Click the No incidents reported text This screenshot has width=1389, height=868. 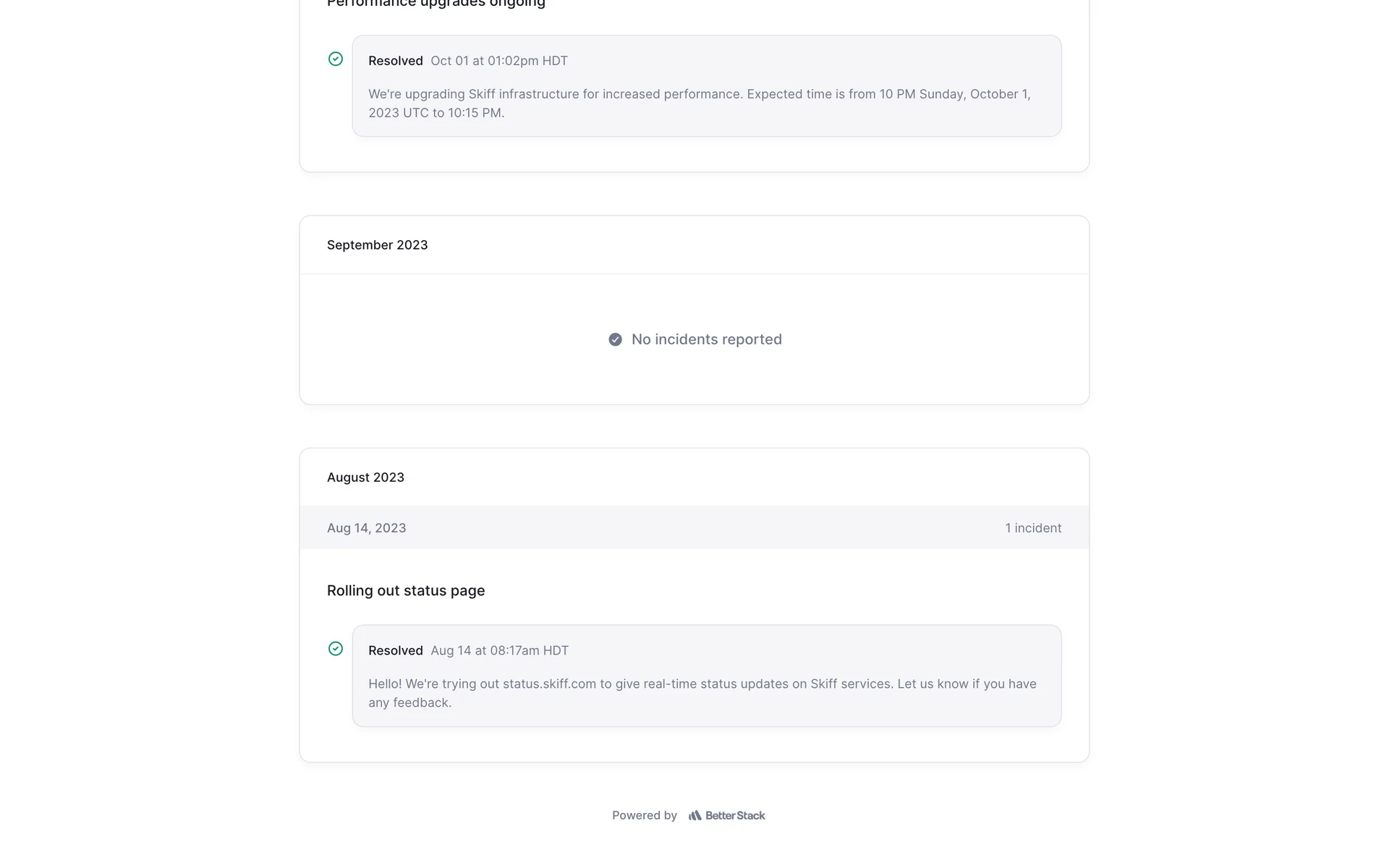coord(706,340)
